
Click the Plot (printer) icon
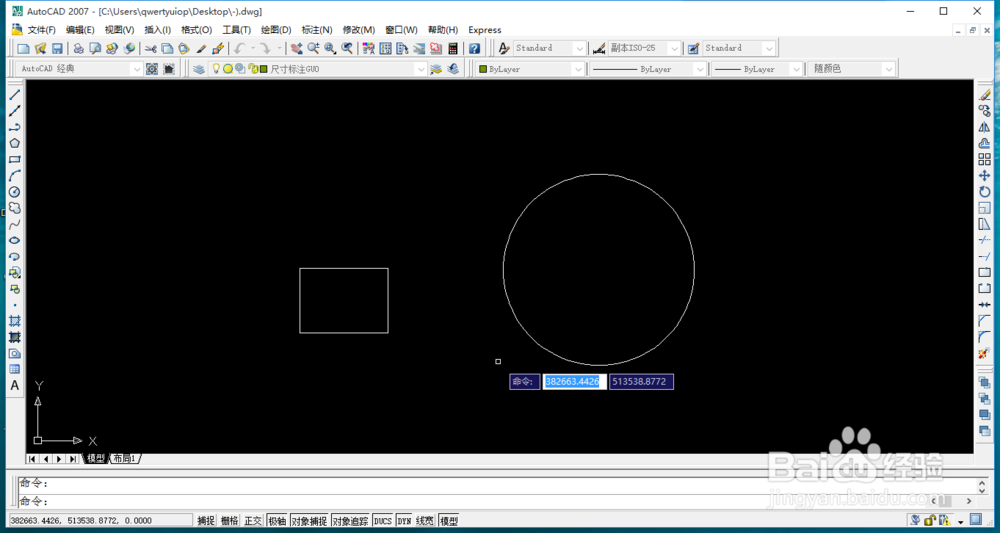pos(78,48)
